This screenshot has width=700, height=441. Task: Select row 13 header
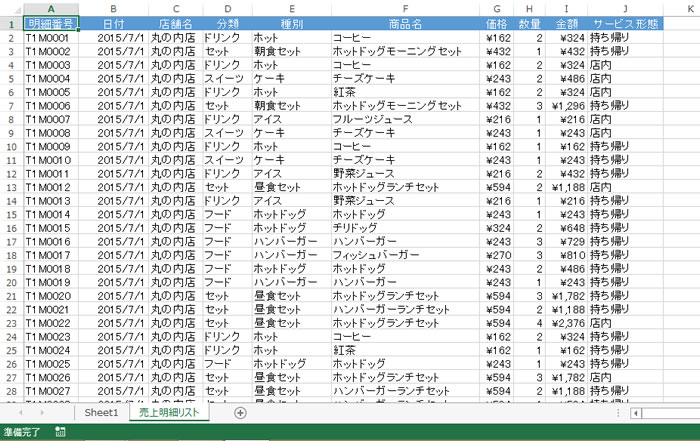click(x=11, y=187)
